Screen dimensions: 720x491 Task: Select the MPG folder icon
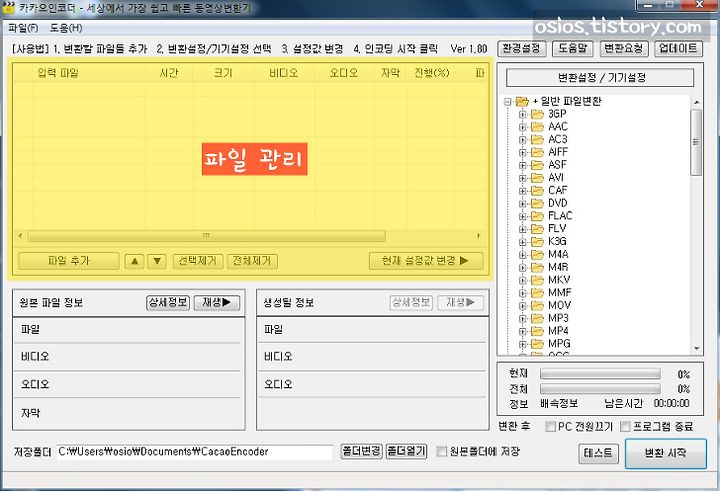[x=537, y=344]
